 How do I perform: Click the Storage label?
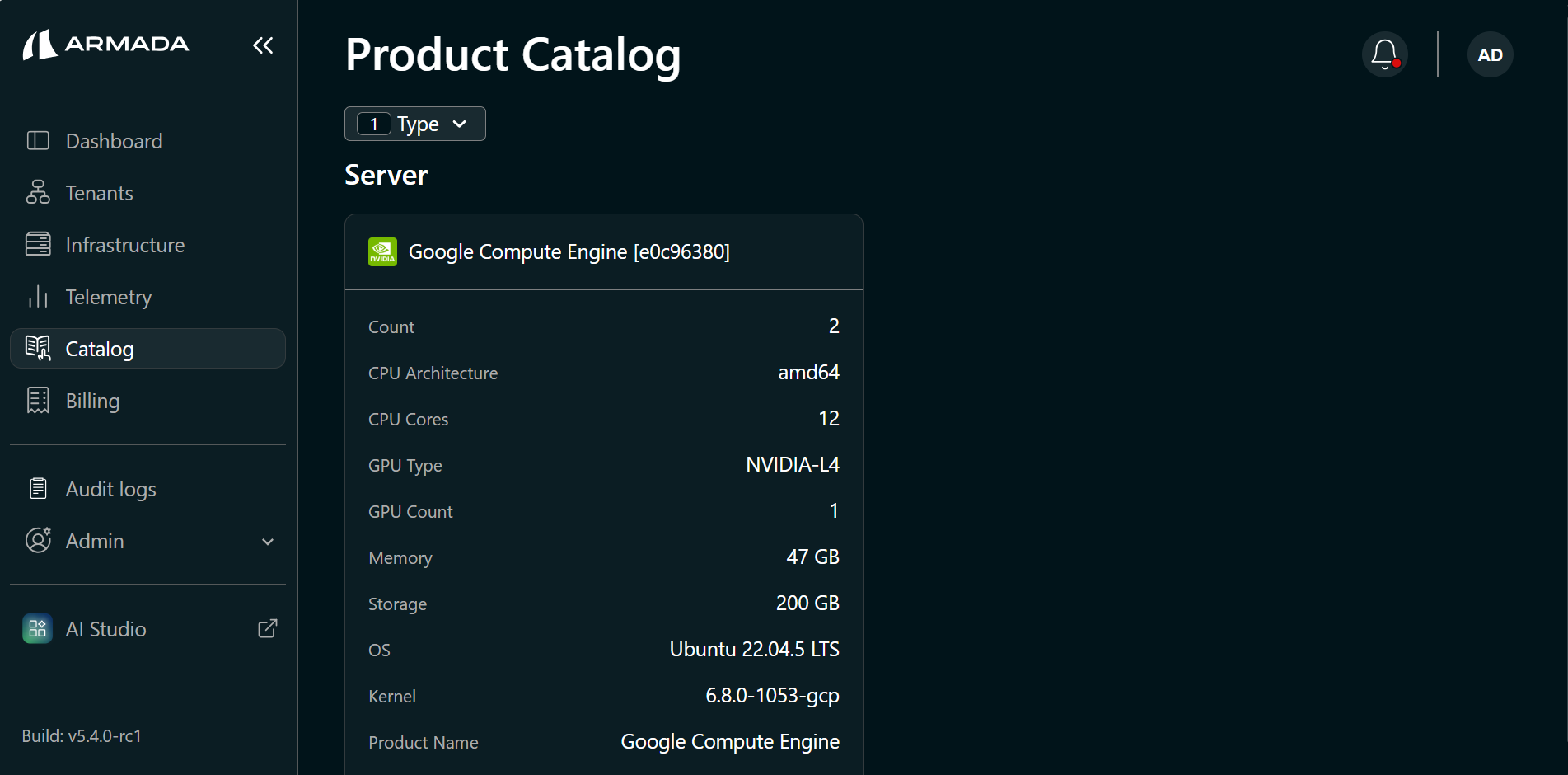click(x=397, y=604)
